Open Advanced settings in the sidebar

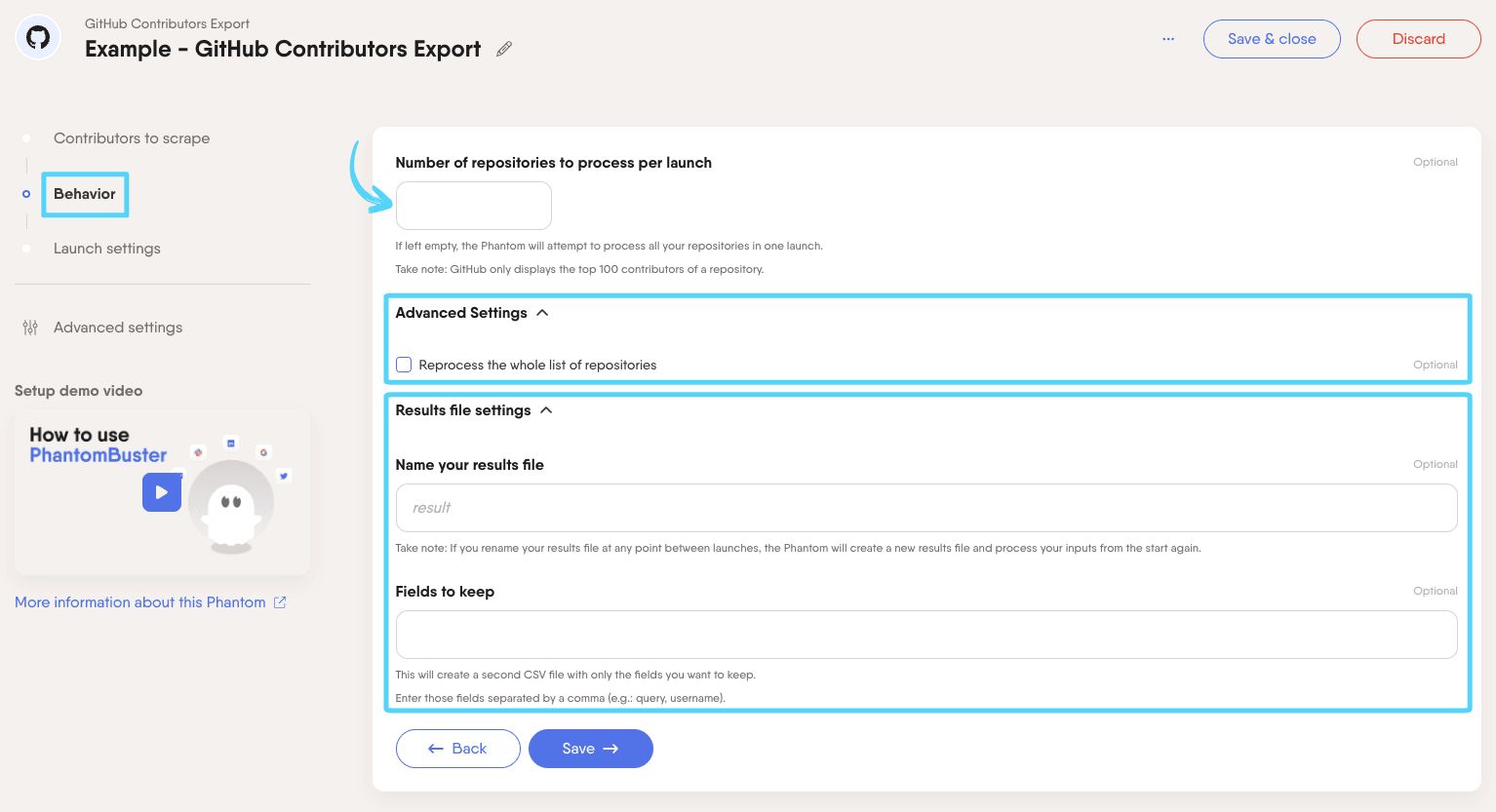point(118,328)
